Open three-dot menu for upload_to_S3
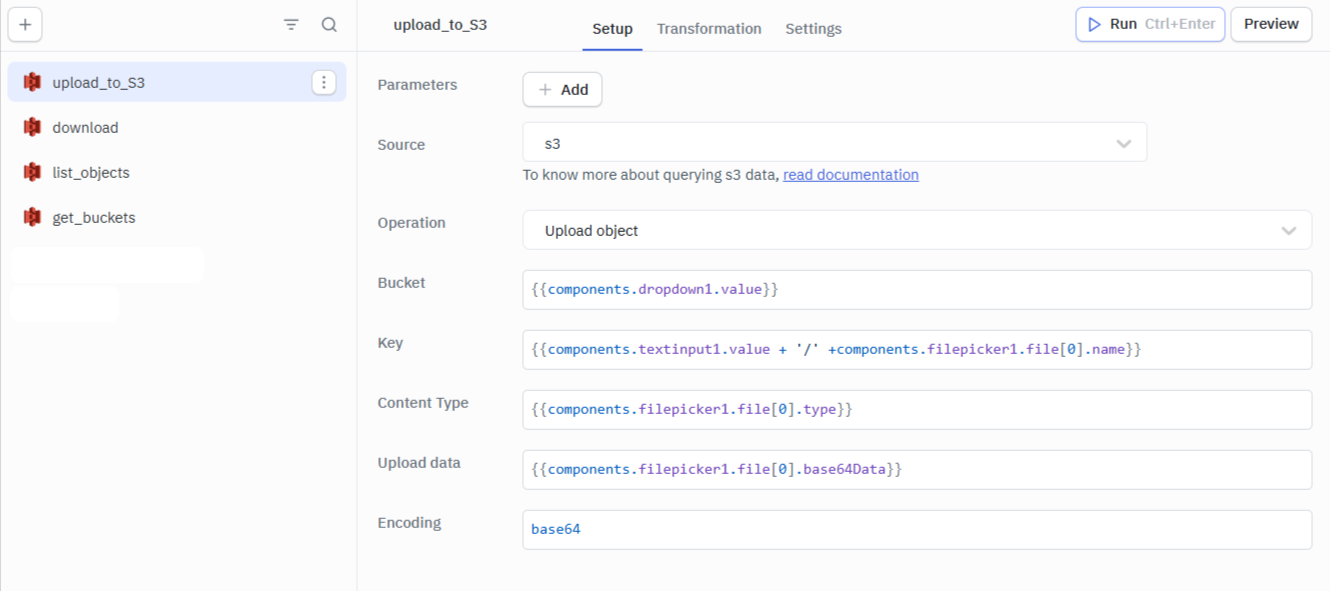Screen dimensions: 1330x591 tap(323, 82)
